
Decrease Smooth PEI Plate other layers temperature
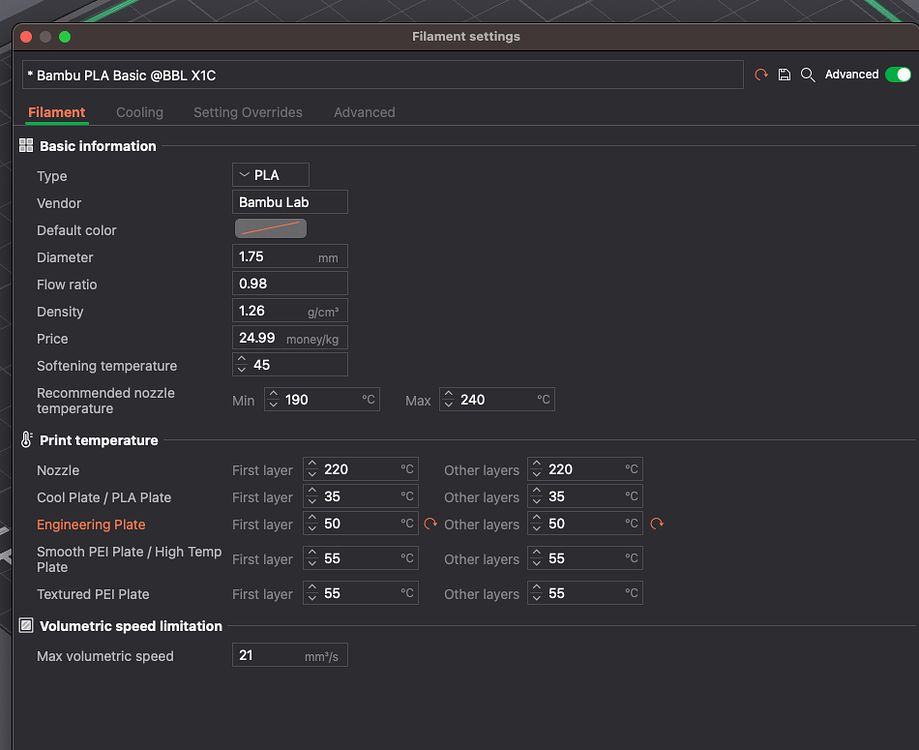[x=537, y=564]
